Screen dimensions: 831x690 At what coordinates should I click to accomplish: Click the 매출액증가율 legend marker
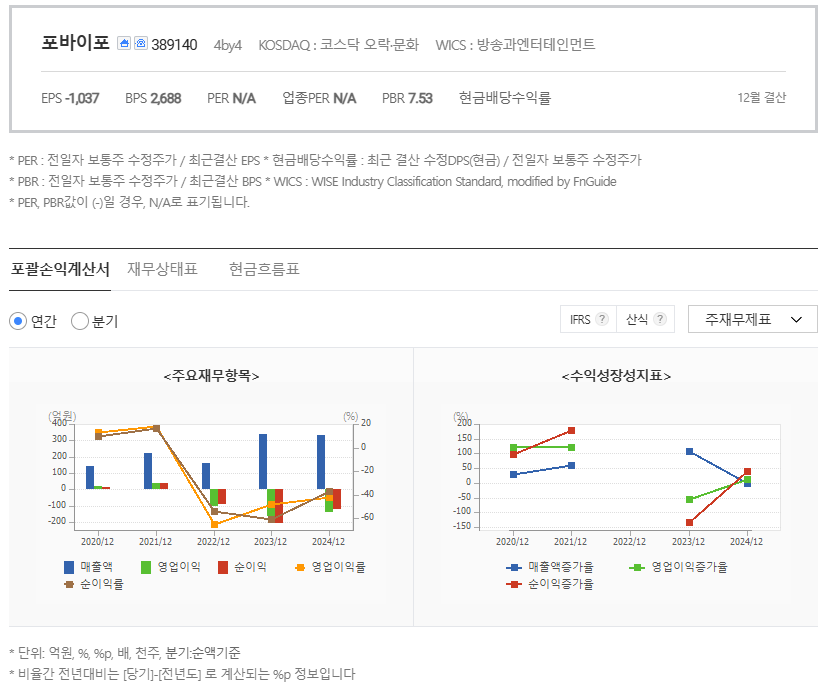click(x=513, y=568)
